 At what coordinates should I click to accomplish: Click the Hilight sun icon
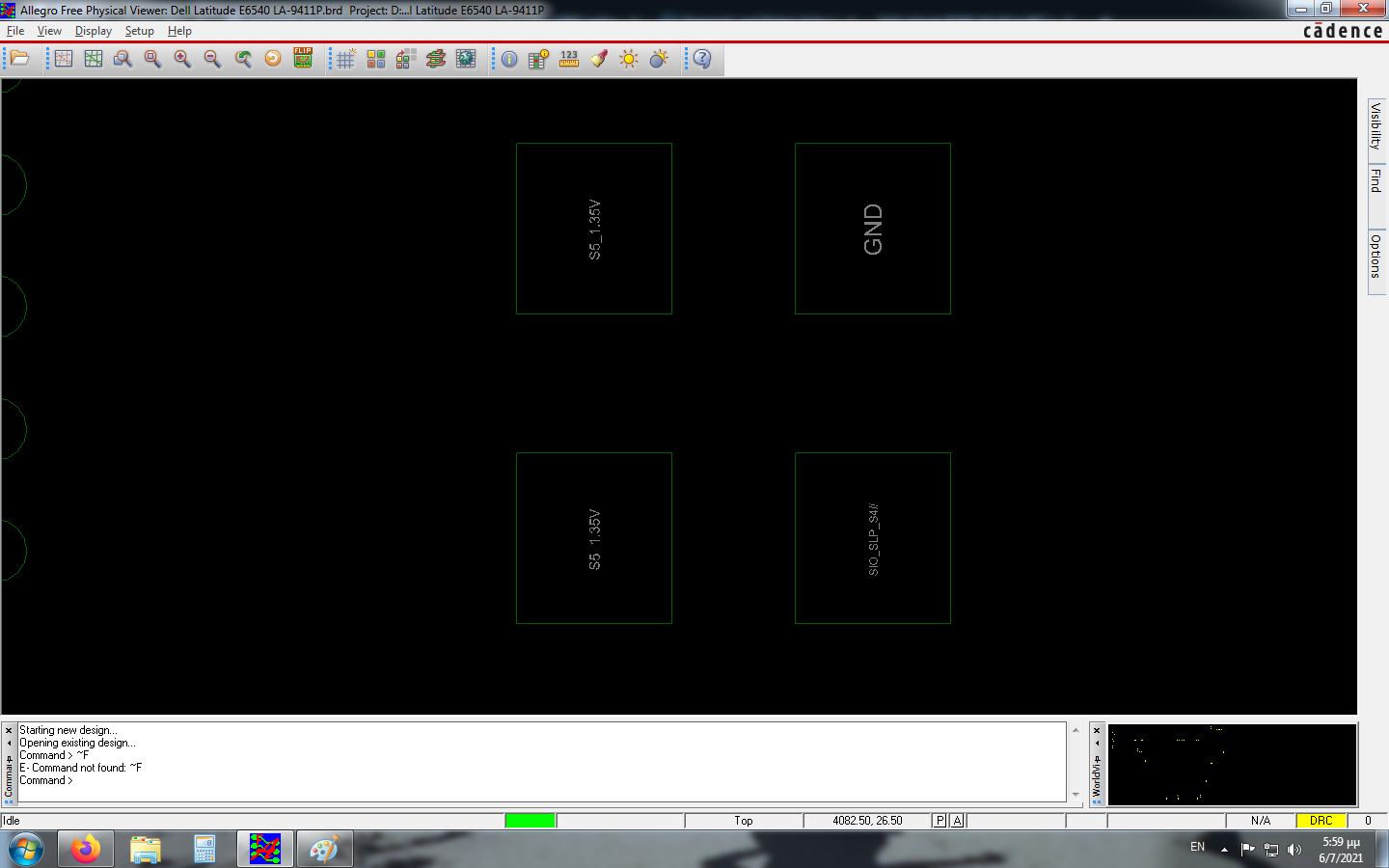[629, 59]
